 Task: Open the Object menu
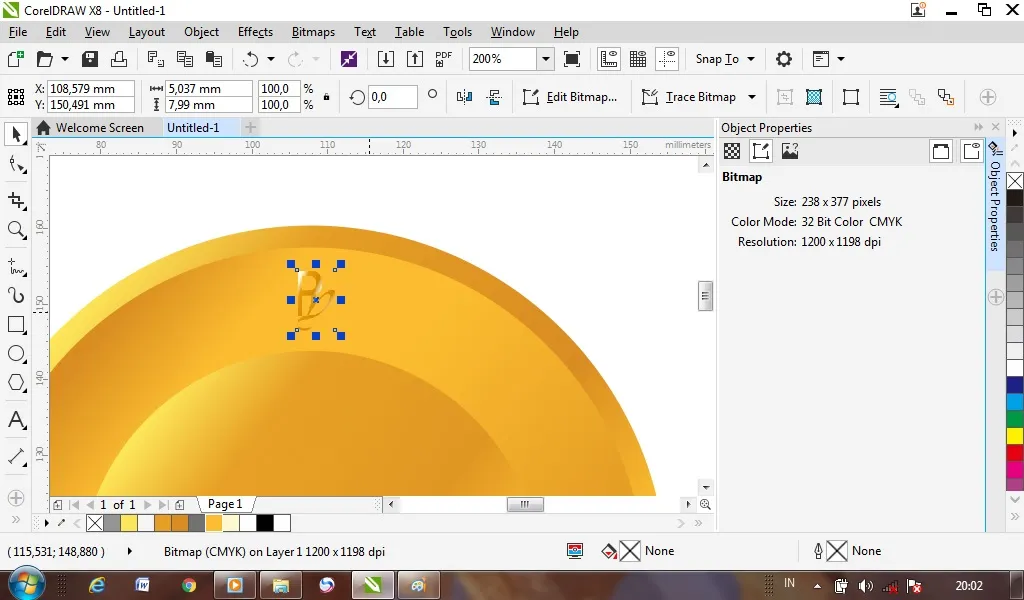(x=201, y=32)
